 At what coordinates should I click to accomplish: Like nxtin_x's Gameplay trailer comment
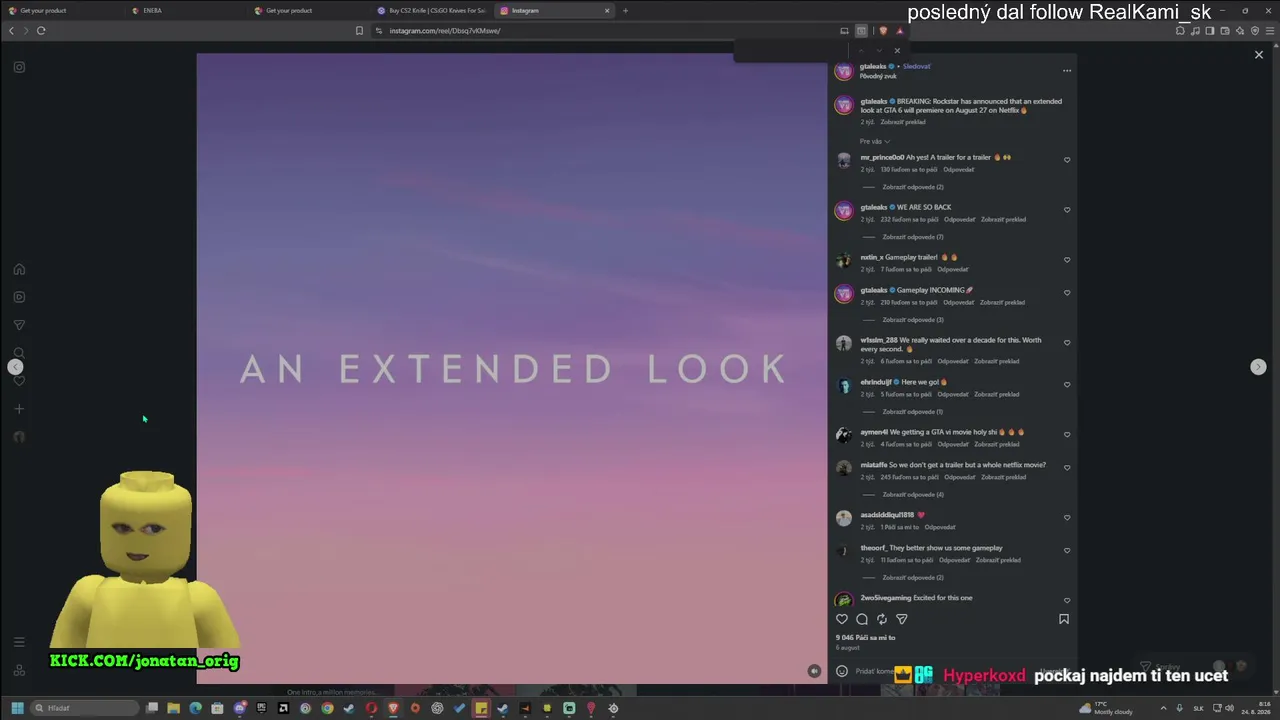click(x=1067, y=260)
